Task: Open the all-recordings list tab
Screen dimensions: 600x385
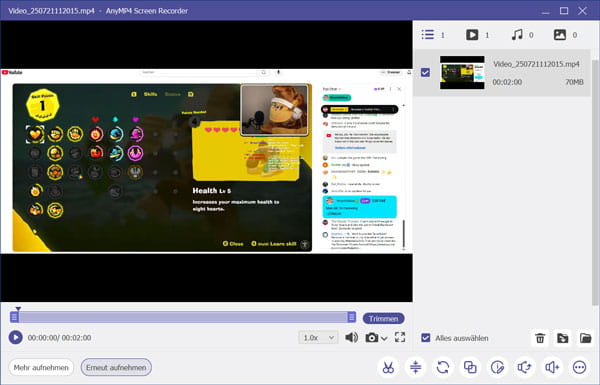Action: coord(428,35)
